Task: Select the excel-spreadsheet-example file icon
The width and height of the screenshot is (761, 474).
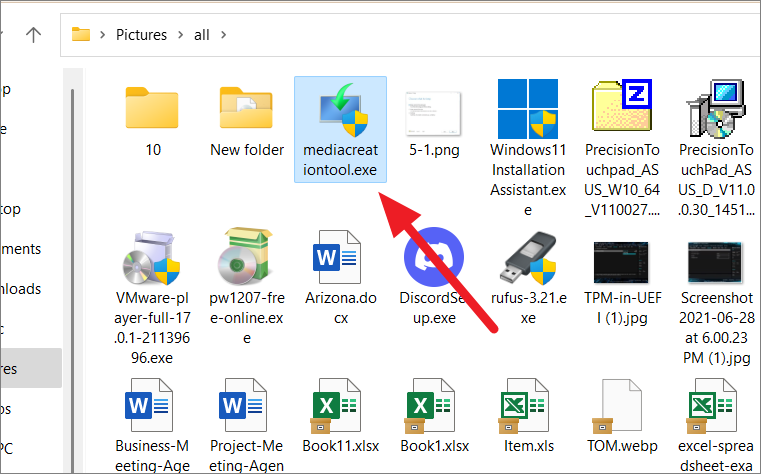Action: point(712,407)
